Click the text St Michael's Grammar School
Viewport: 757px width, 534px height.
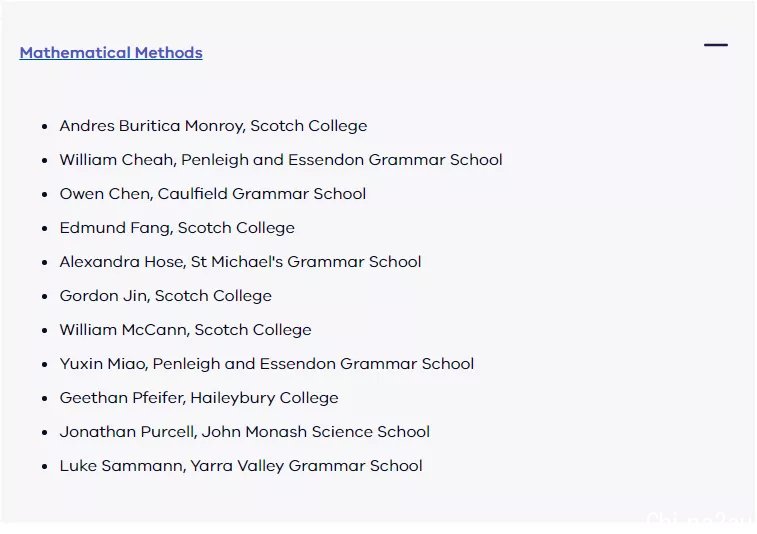pyautogui.click(x=306, y=262)
